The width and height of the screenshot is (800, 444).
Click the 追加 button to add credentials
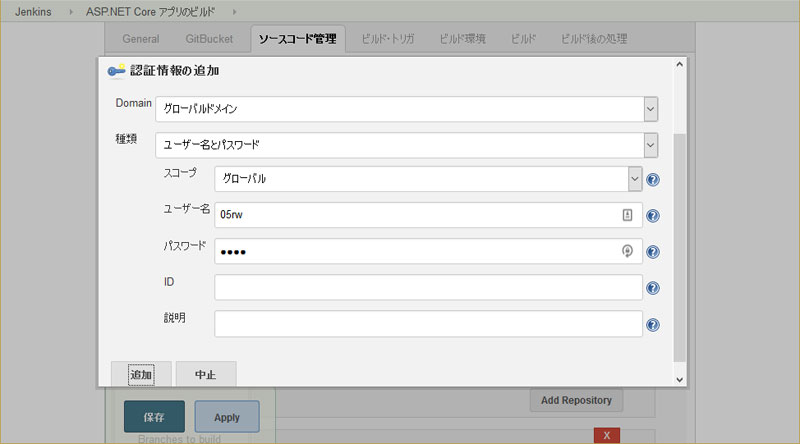pos(141,375)
